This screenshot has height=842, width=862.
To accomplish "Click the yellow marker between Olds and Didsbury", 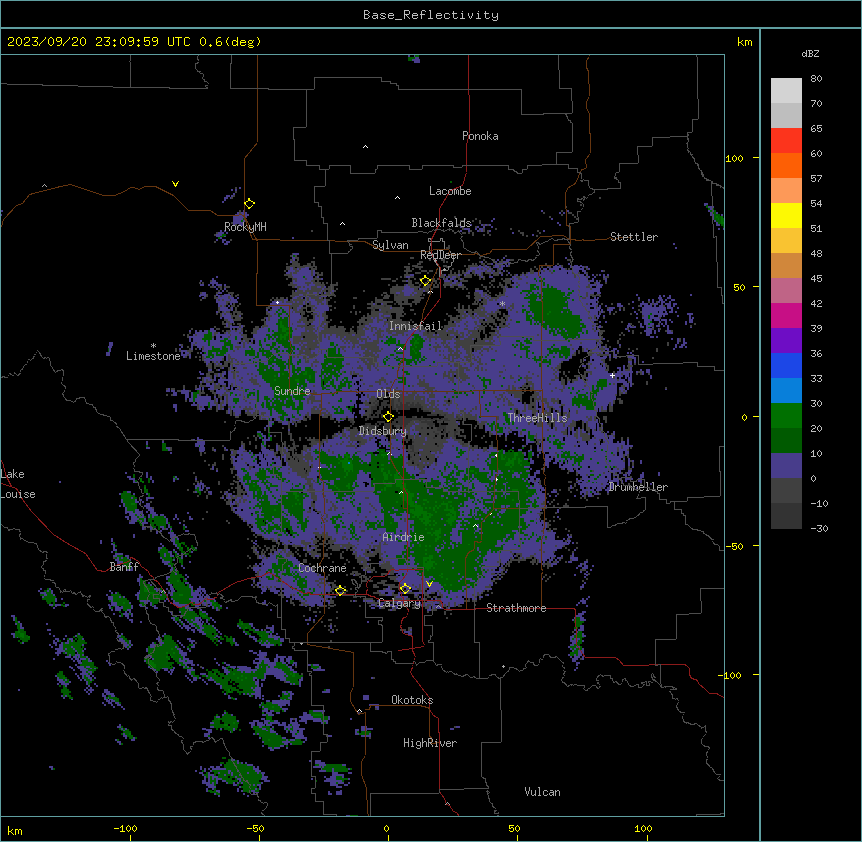I will 388,416.
